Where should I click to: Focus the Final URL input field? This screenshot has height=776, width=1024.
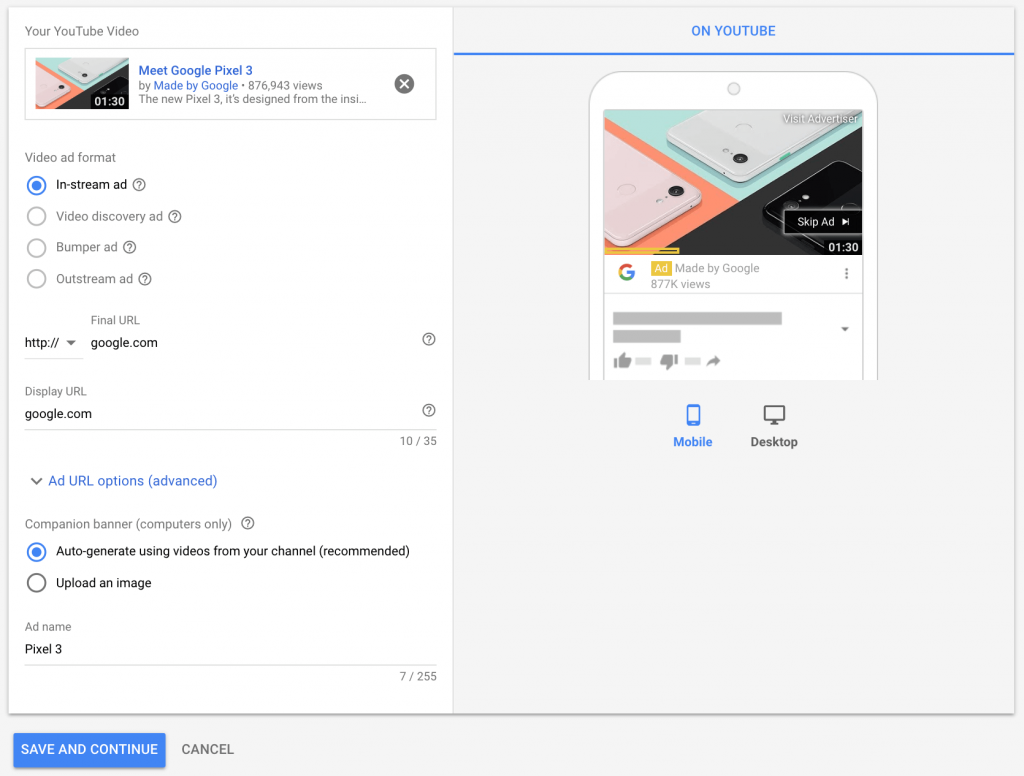click(x=253, y=343)
